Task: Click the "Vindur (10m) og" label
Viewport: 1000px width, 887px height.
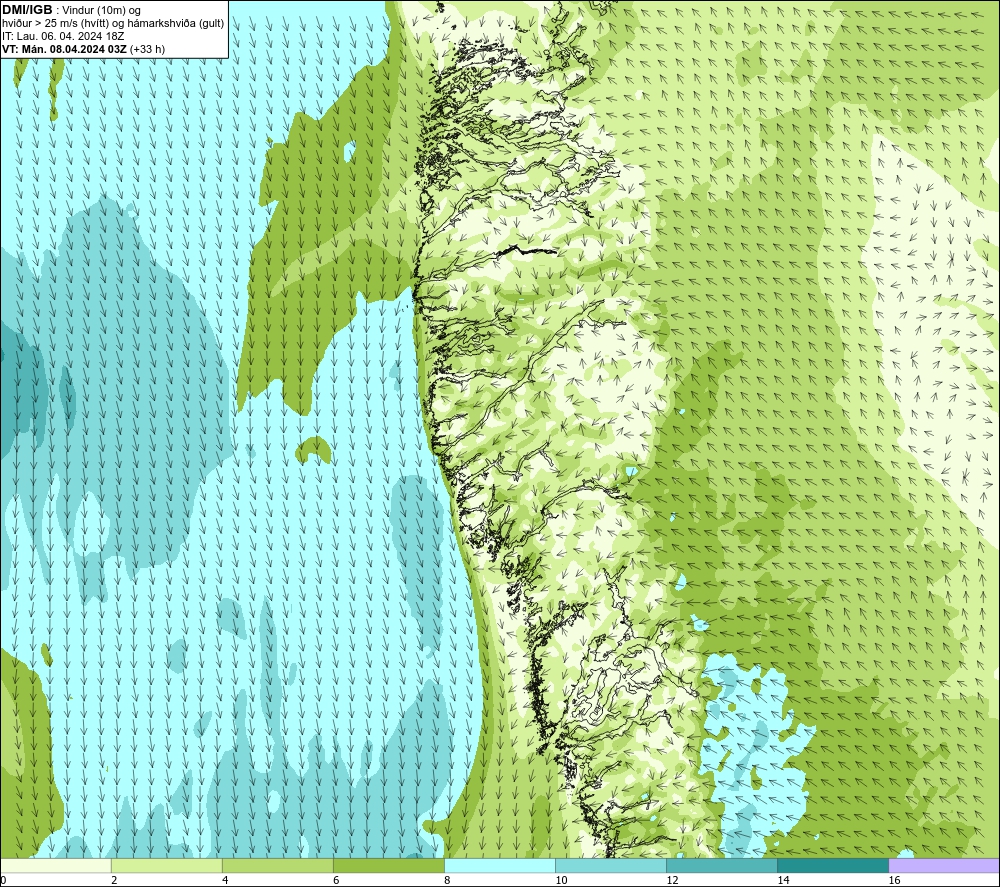Action: click(101, 10)
